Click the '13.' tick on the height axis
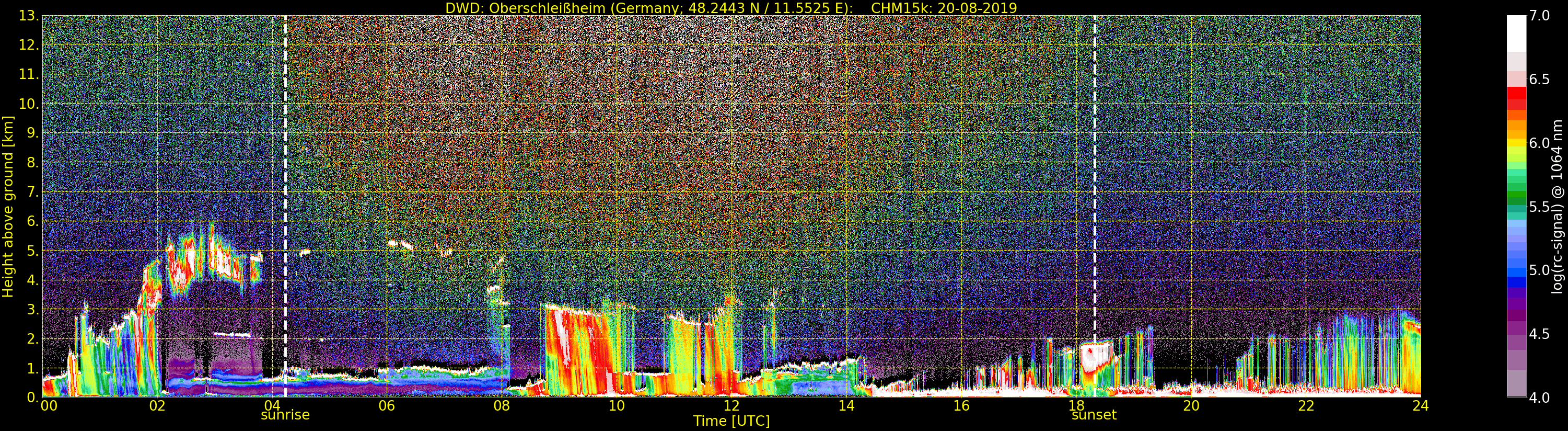The width and height of the screenshot is (1568, 431). pyautogui.click(x=29, y=16)
